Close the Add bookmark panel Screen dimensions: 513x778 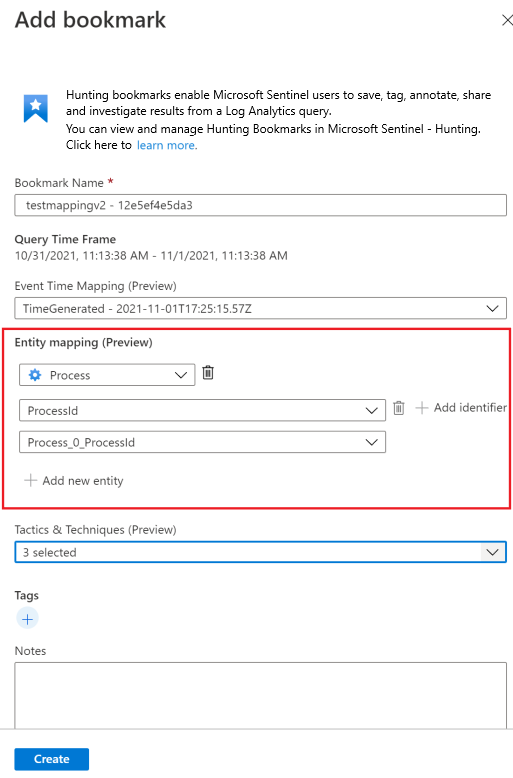pos(507,20)
